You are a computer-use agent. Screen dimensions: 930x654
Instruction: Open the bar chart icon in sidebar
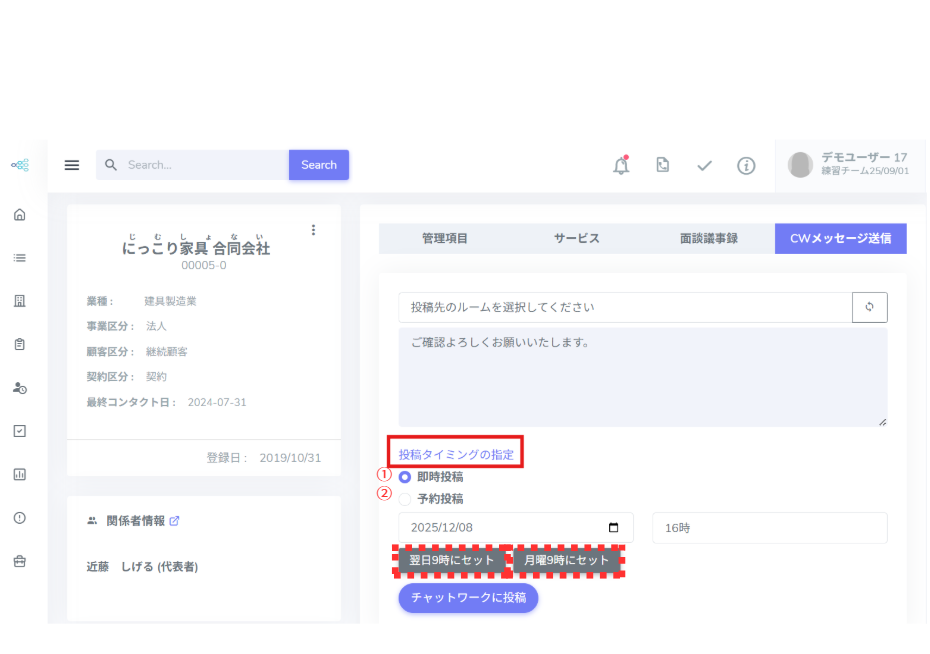click(19, 474)
